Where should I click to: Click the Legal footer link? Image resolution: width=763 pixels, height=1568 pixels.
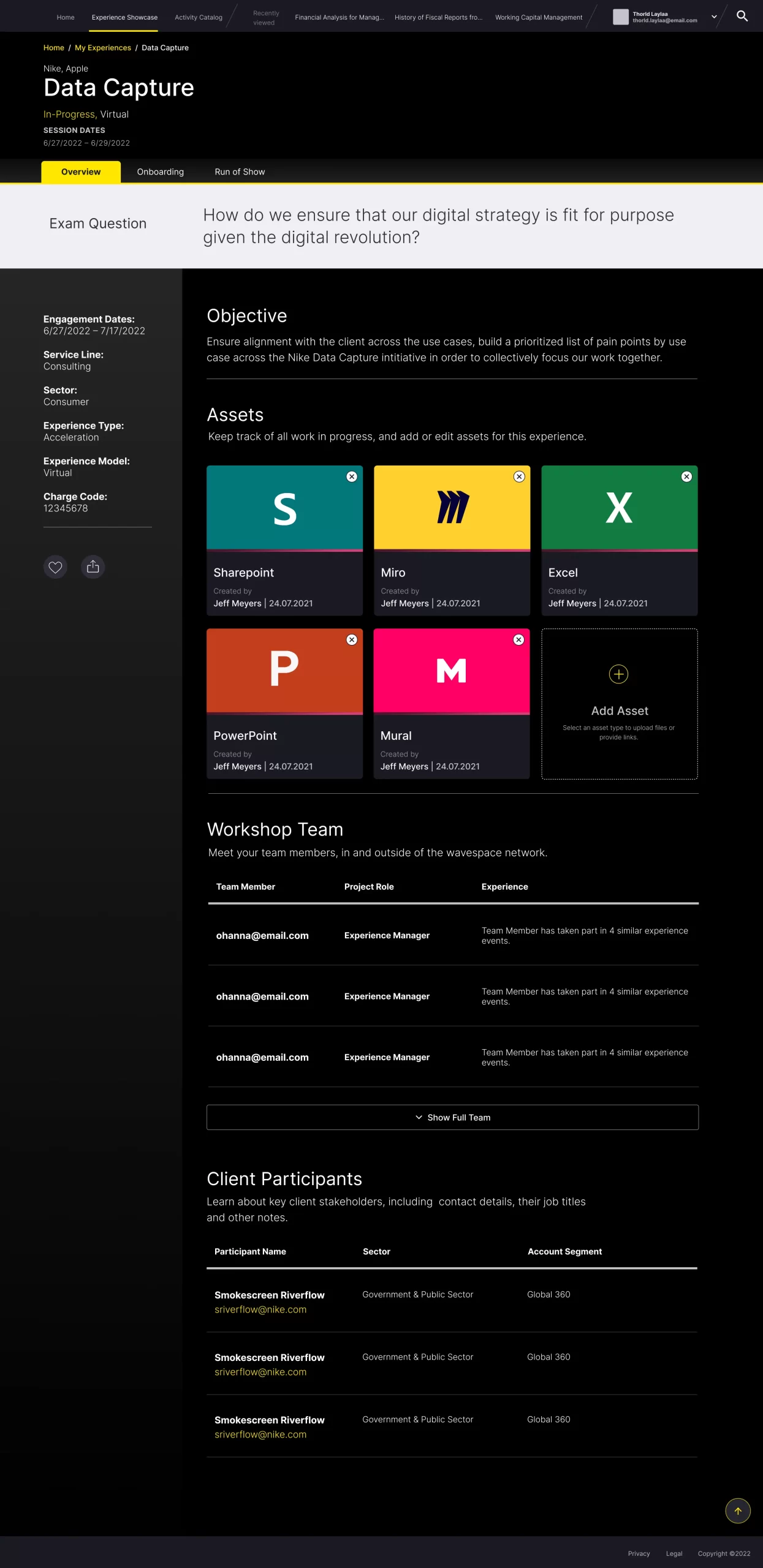tap(674, 1553)
